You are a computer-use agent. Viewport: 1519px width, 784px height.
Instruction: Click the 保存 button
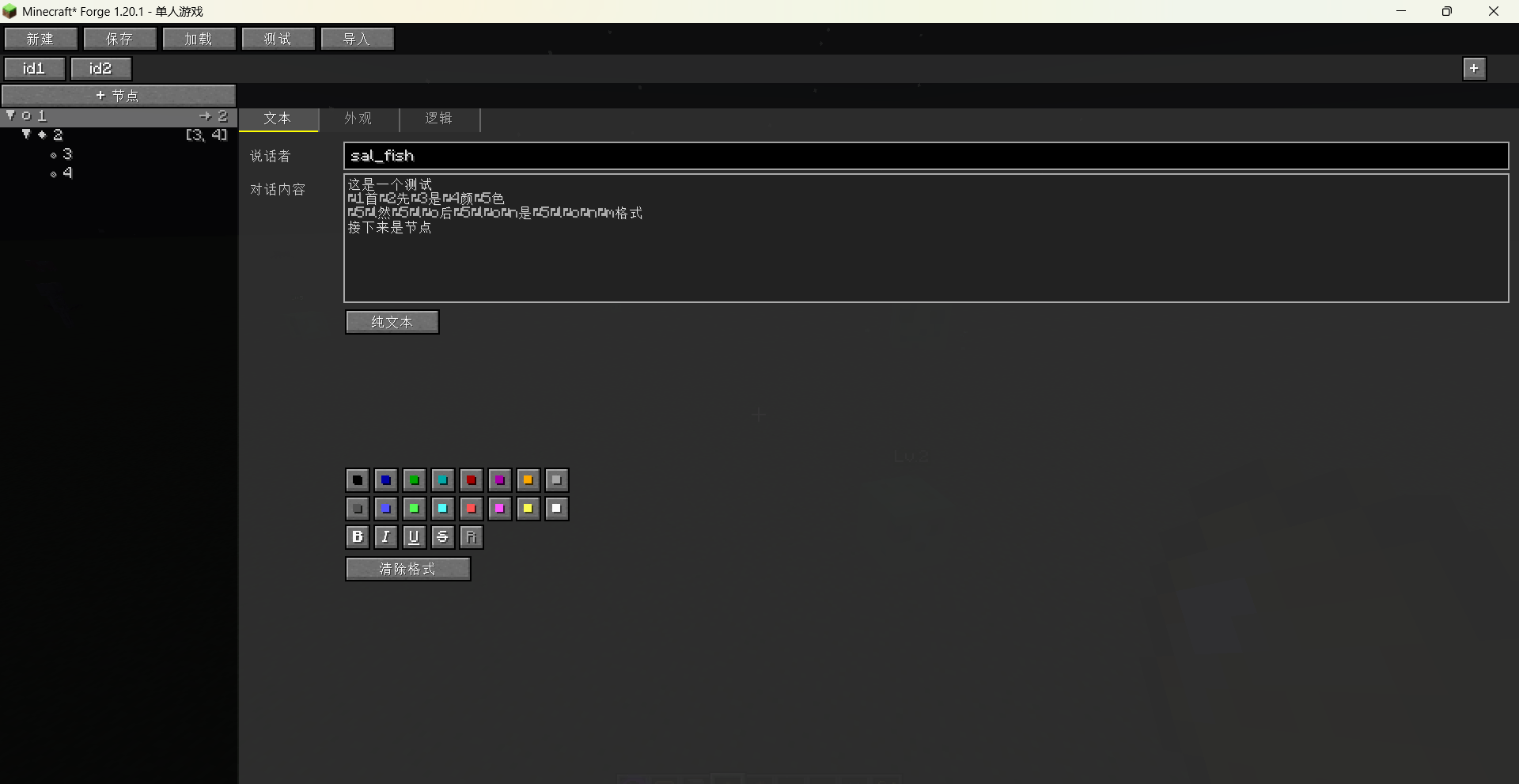pos(120,39)
